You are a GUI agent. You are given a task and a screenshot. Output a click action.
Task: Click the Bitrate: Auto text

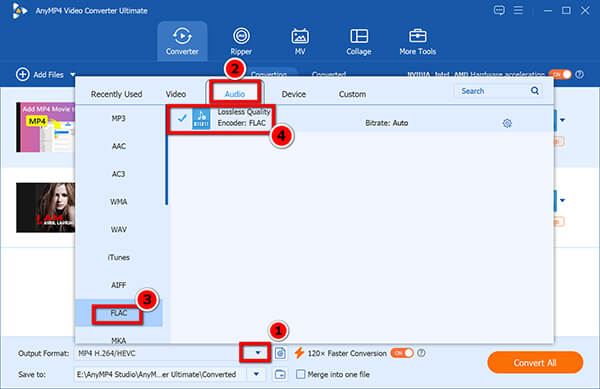[x=386, y=123]
